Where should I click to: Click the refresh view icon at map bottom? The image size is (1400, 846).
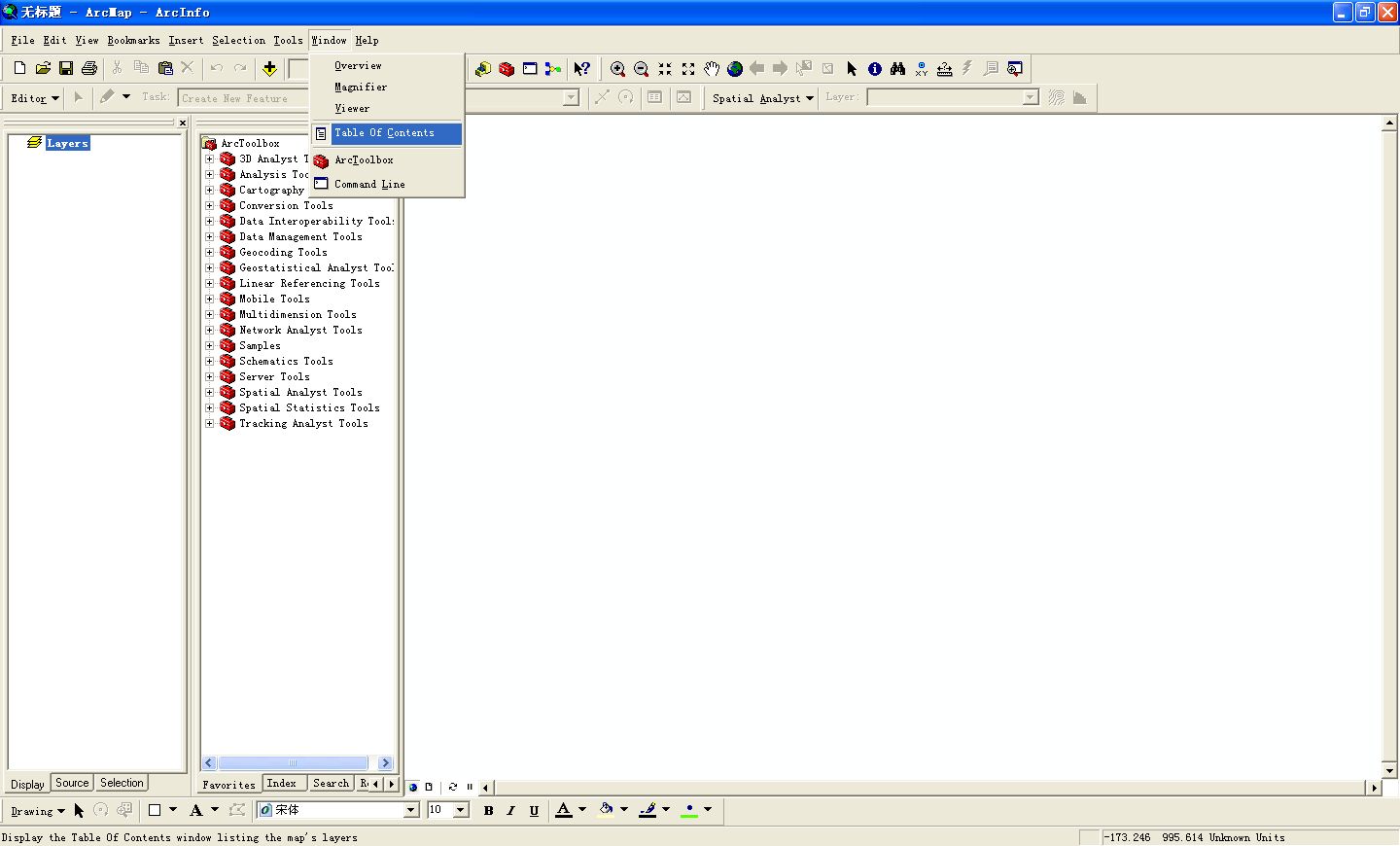pos(453,787)
